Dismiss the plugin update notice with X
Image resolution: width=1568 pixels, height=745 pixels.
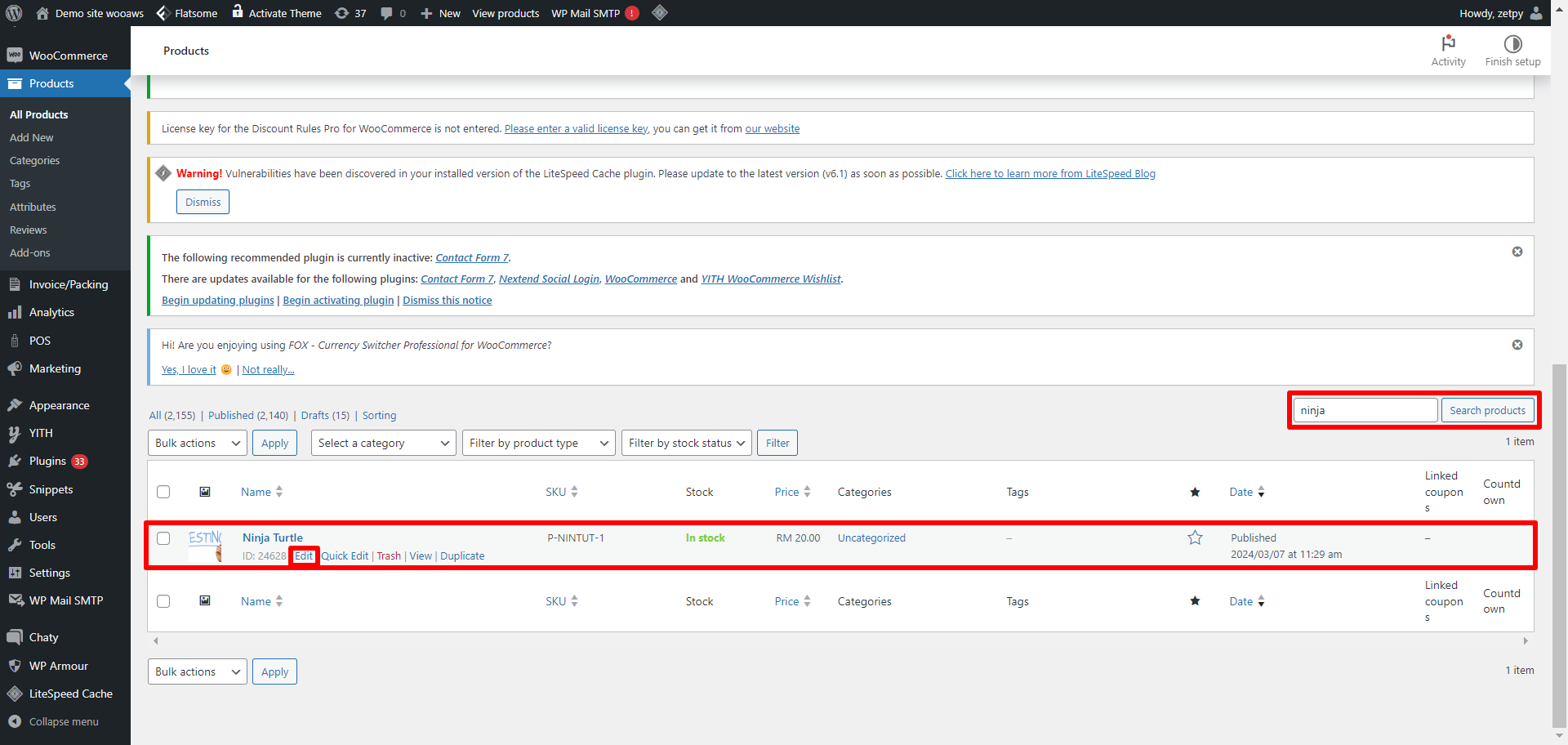(x=1517, y=252)
